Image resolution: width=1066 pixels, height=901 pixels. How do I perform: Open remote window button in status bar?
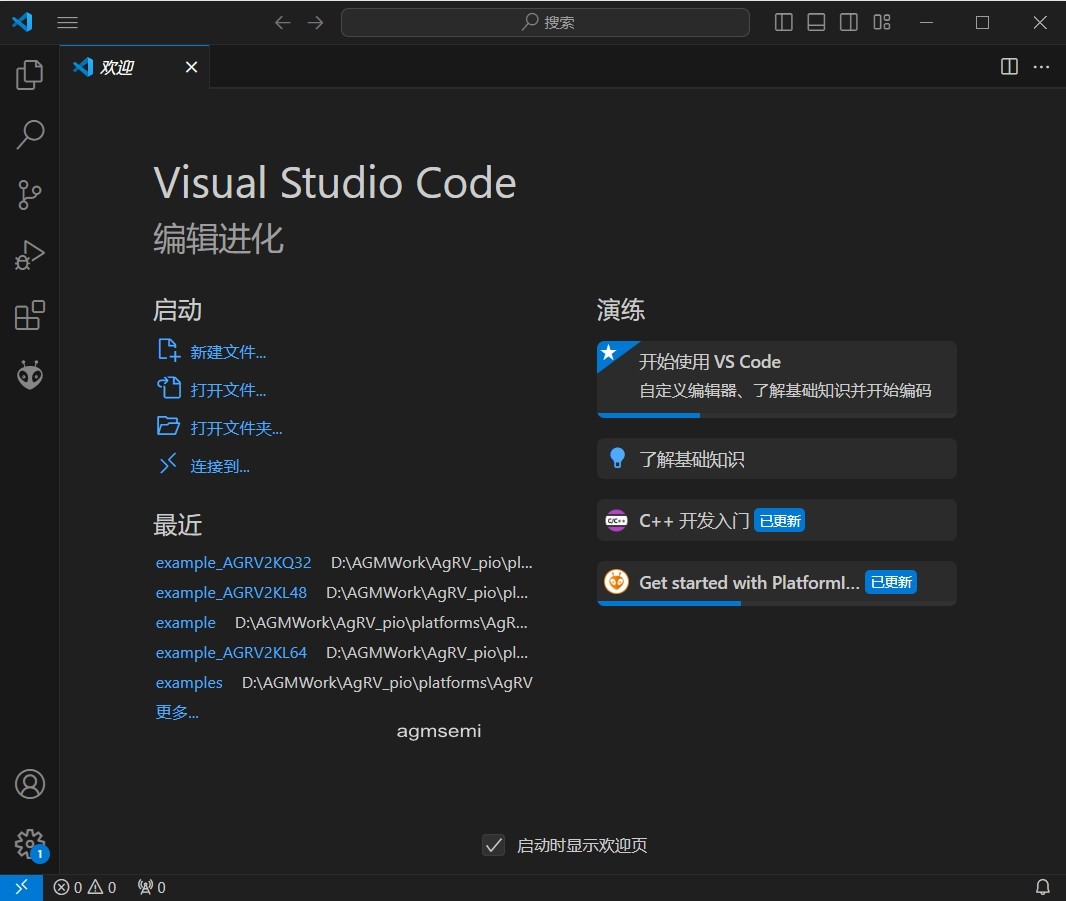click(21, 887)
